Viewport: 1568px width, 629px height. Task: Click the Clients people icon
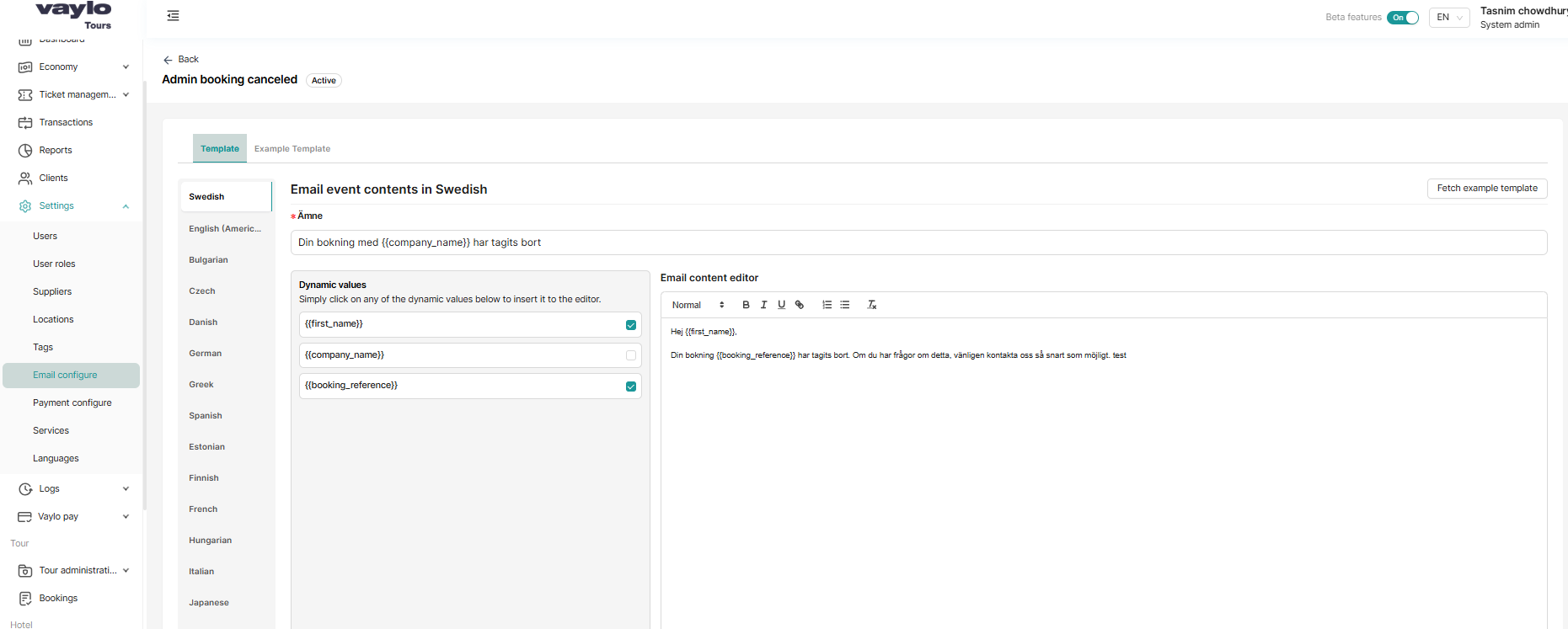click(25, 179)
